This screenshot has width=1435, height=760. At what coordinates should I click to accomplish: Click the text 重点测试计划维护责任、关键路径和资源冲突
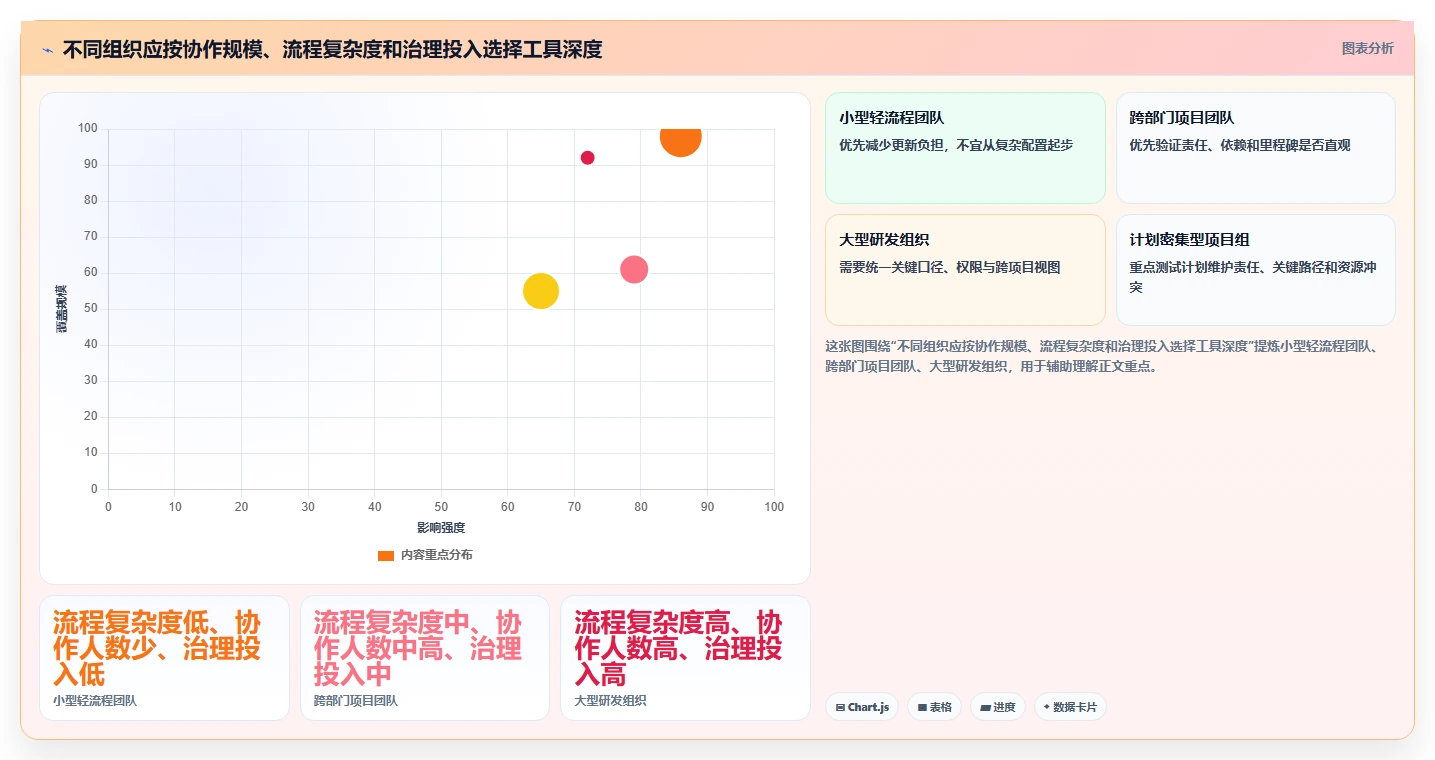pyautogui.click(x=1254, y=277)
